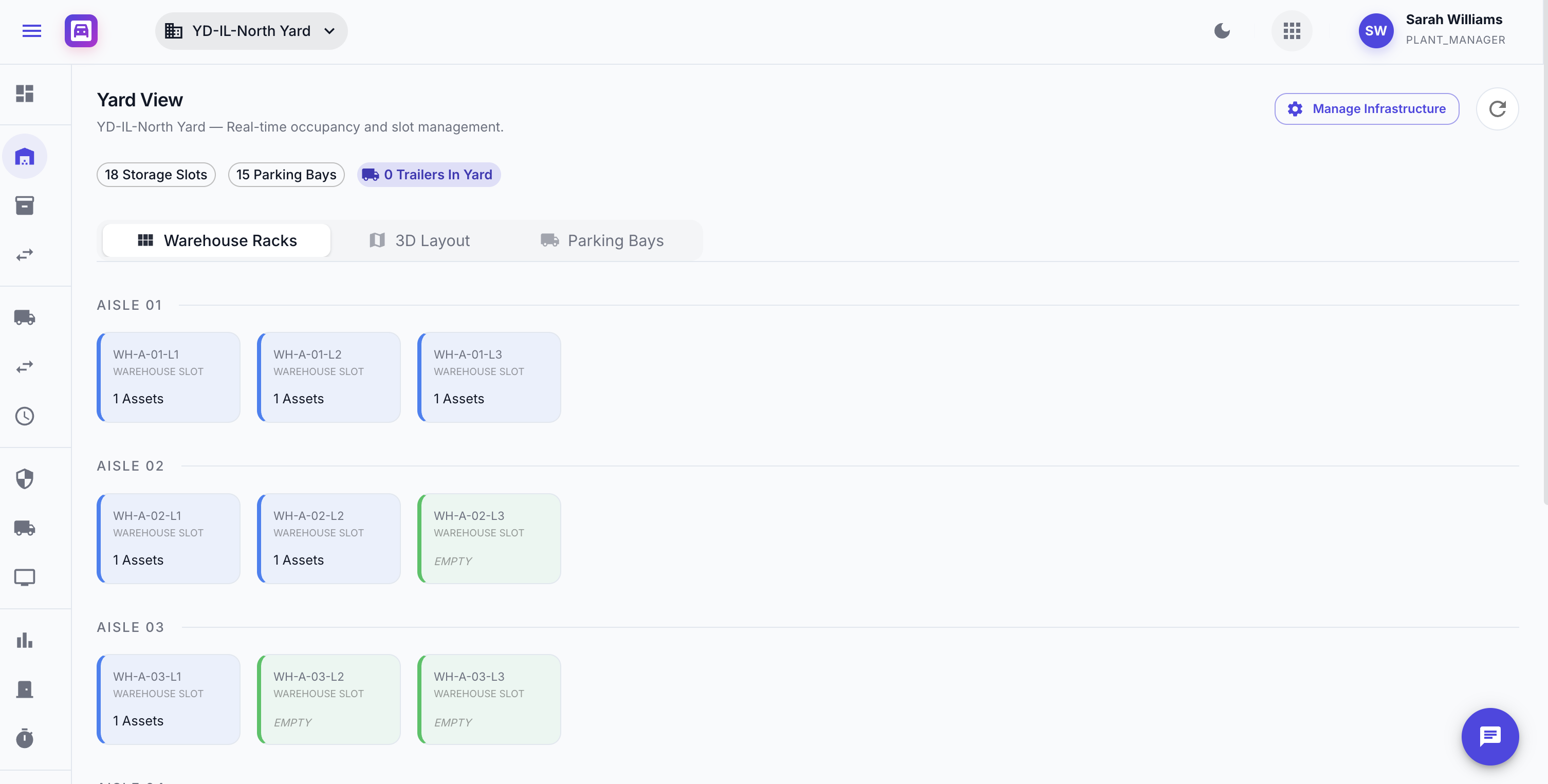Click the transfer arrows icon below archive
Image resolution: width=1548 pixels, height=784 pixels.
[x=25, y=255]
